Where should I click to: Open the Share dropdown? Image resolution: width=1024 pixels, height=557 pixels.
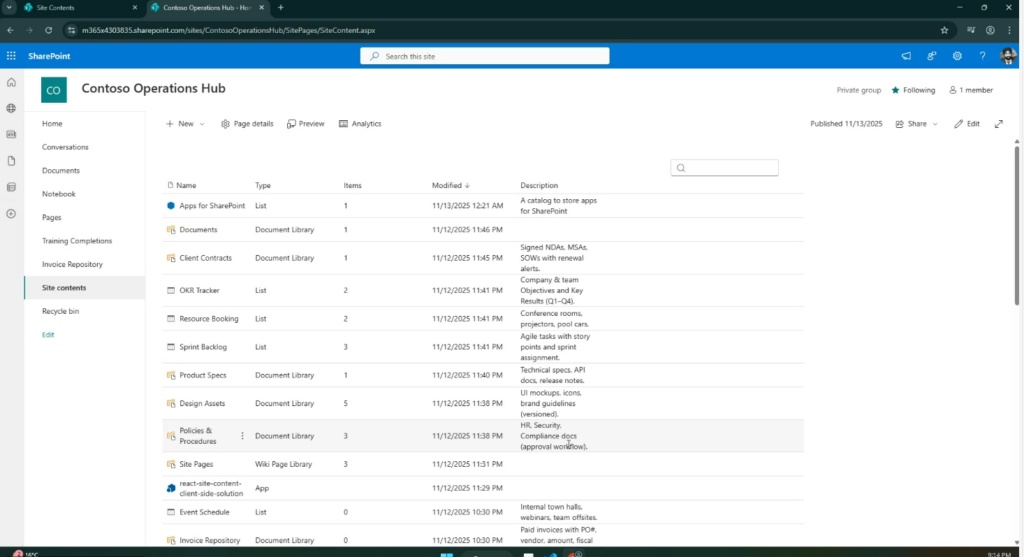click(916, 124)
